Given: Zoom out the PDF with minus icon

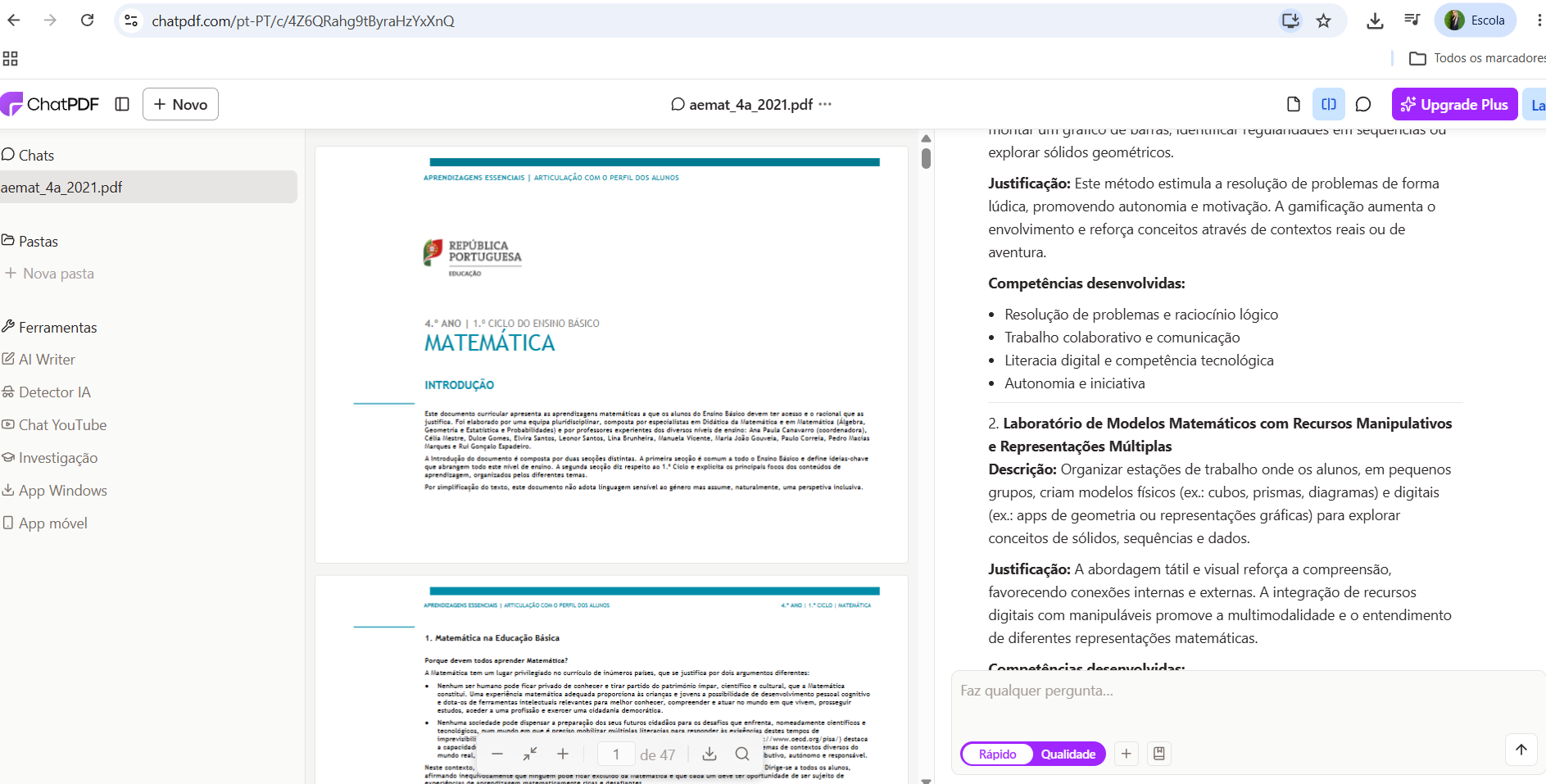Looking at the screenshot, I should pyautogui.click(x=497, y=754).
